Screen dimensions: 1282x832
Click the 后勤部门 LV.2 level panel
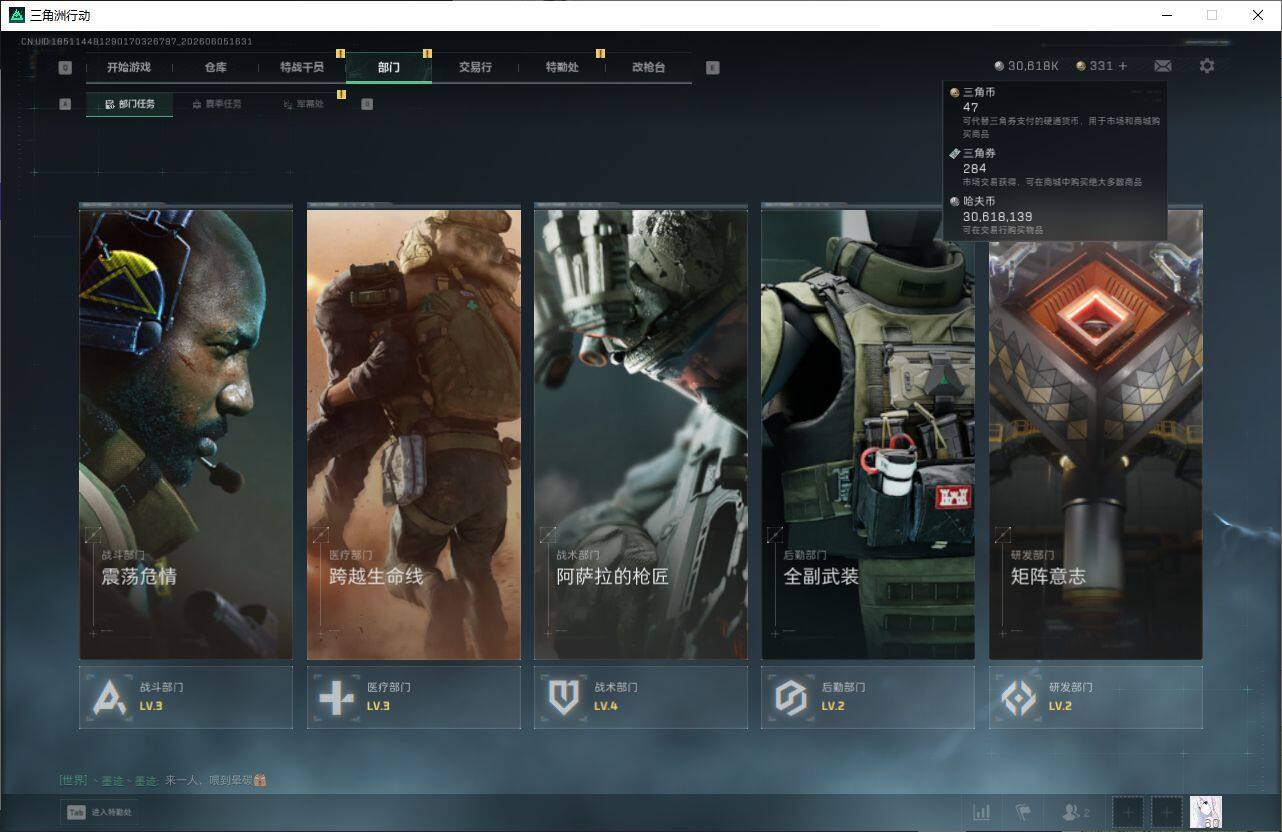pyautogui.click(x=868, y=697)
